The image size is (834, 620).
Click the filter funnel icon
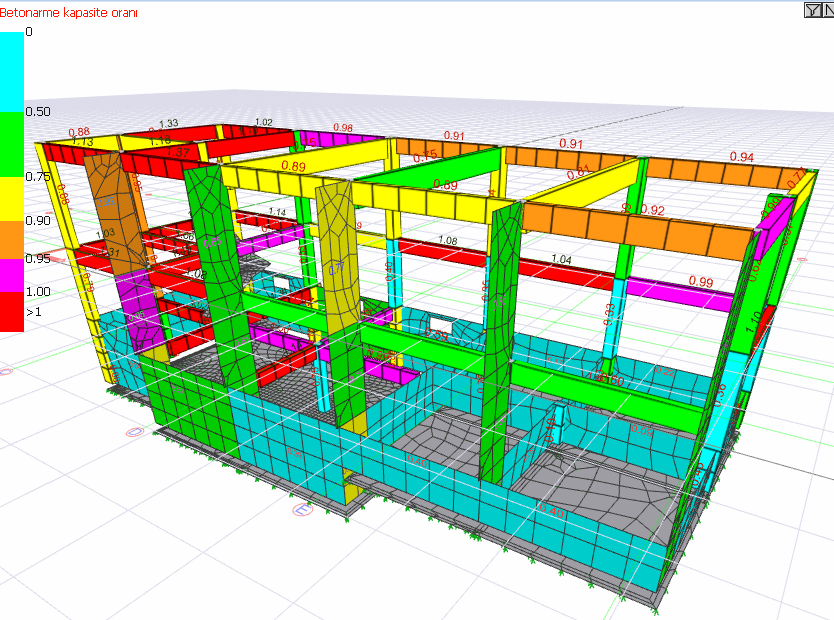(x=813, y=9)
